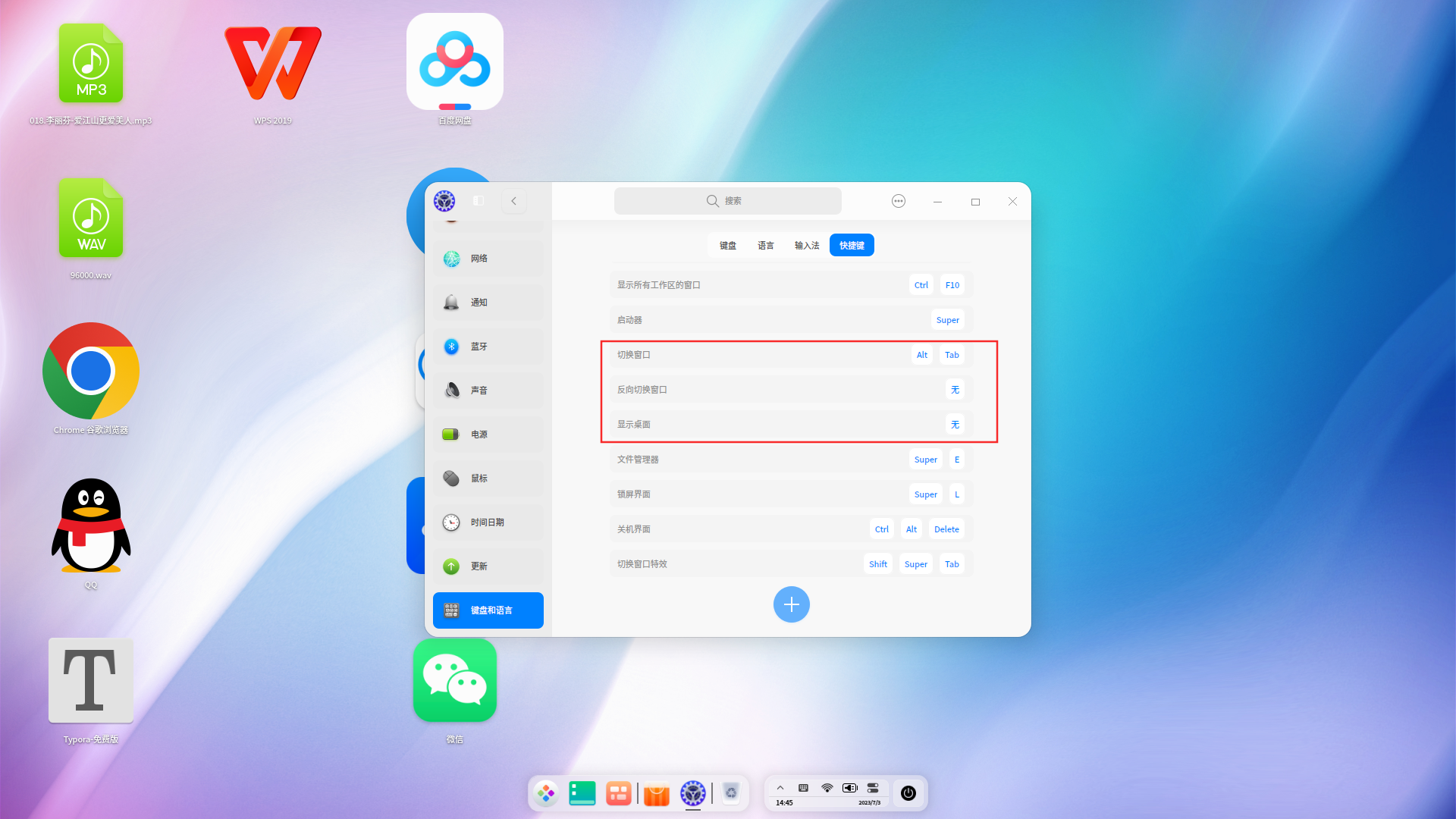1456x819 pixels.
Task: Open the 网络 (Network) settings section
Action: point(488,259)
